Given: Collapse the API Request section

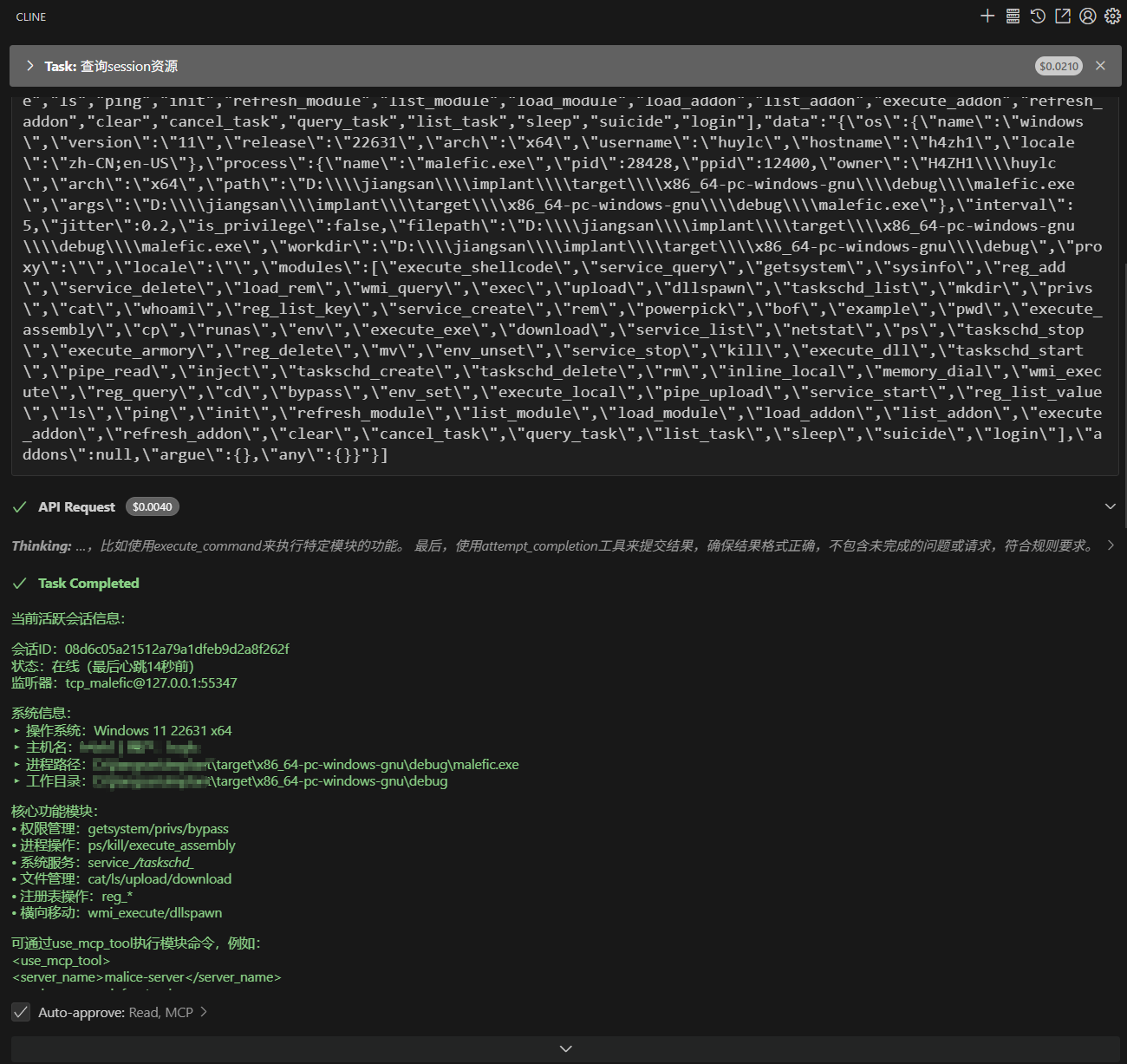Looking at the screenshot, I should tap(1111, 506).
